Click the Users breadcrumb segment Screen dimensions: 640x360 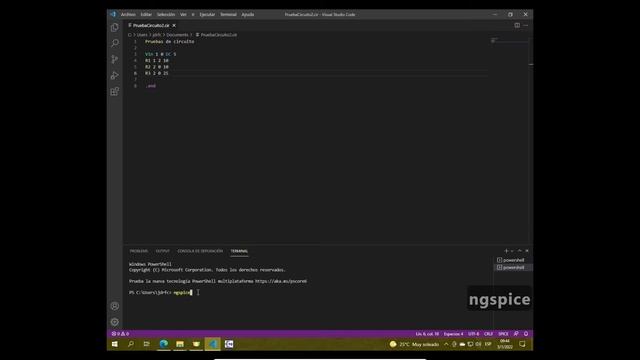coord(142,35)
